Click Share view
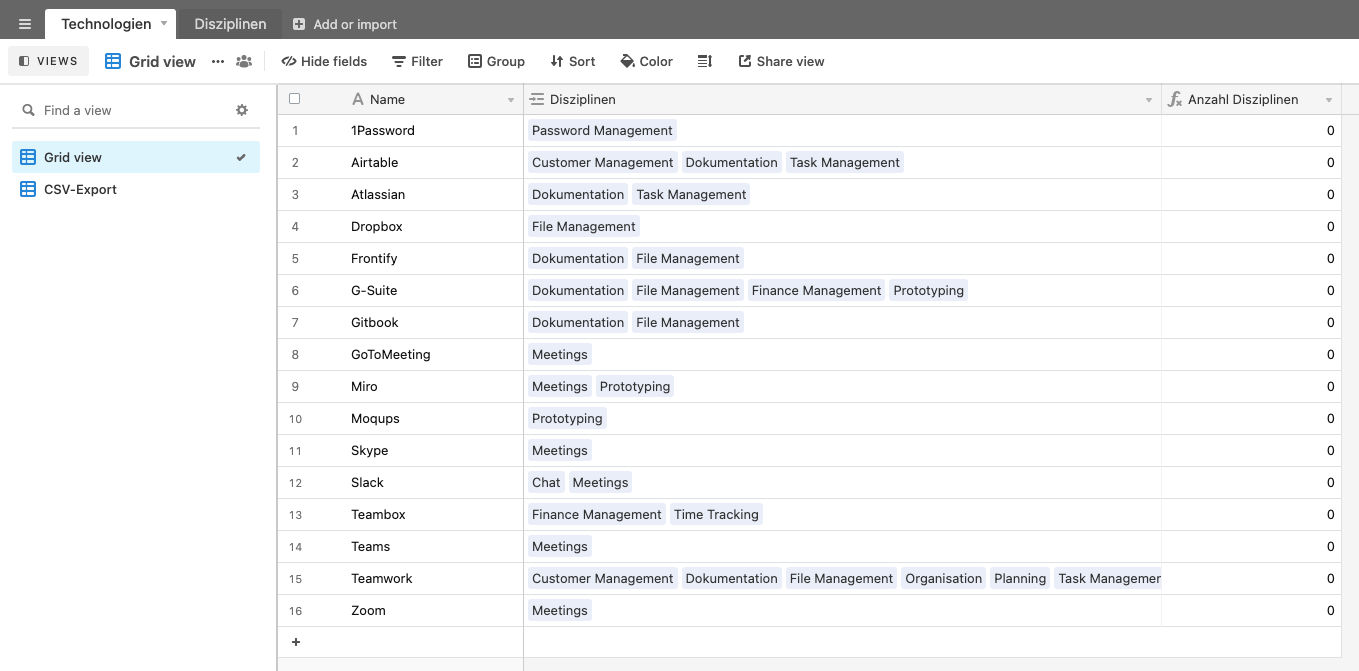The height and width of the screenshot is (671, 1359). (781, 61)
